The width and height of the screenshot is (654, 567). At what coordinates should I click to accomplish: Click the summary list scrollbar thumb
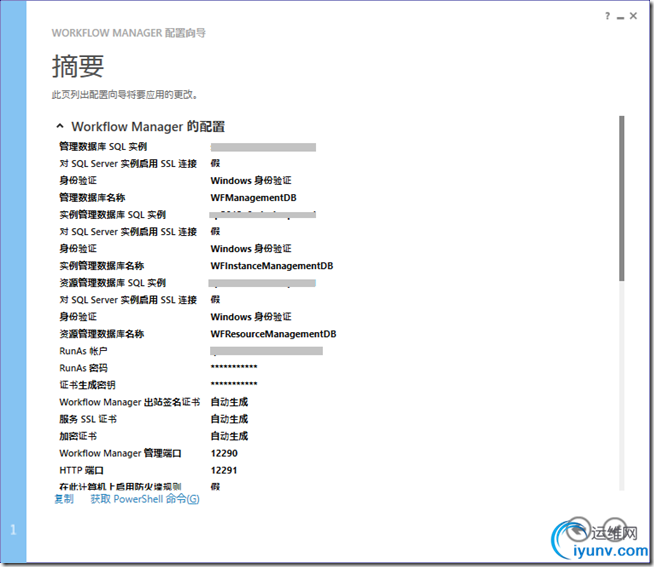[621, 198]
